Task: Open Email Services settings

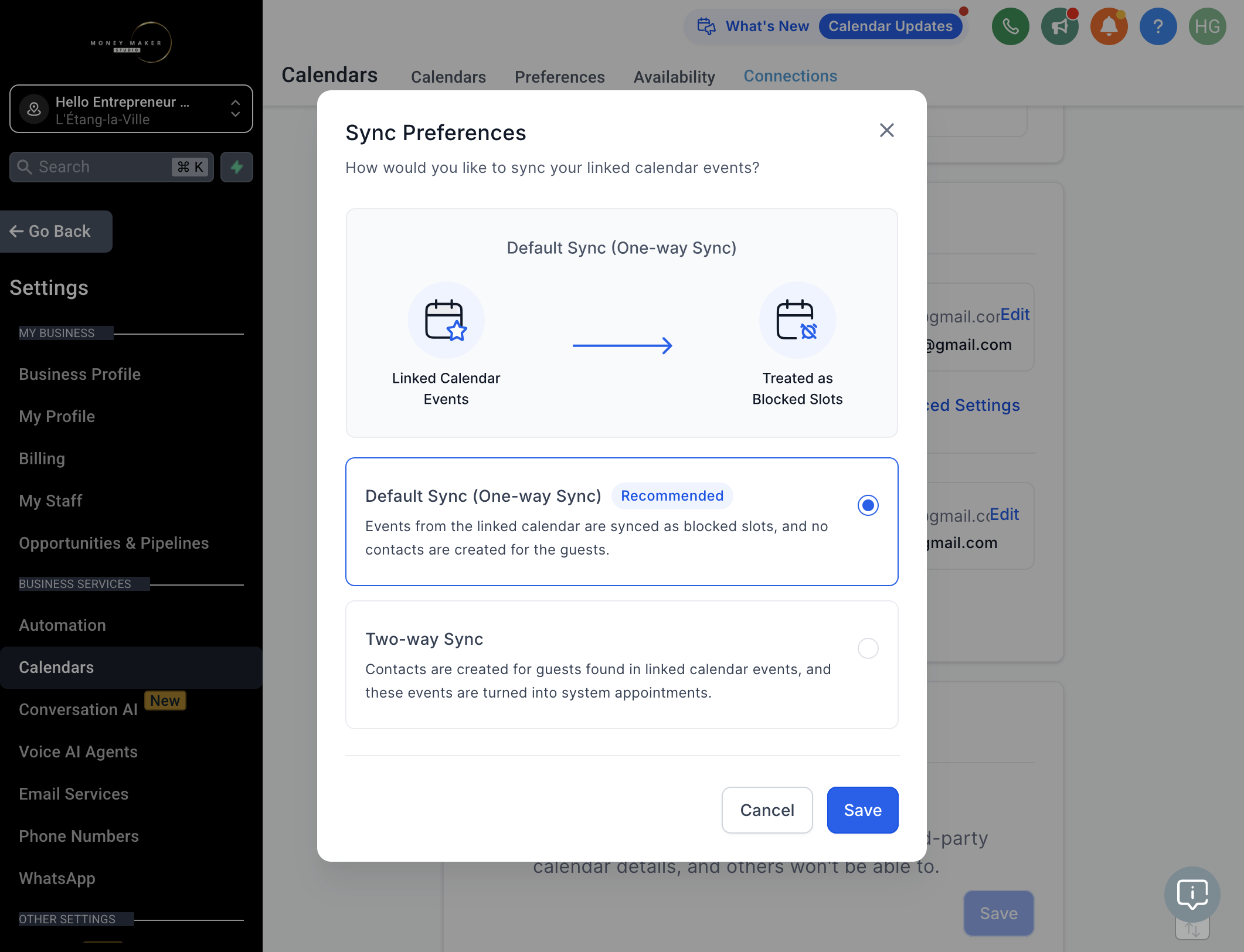Action: 73,794
